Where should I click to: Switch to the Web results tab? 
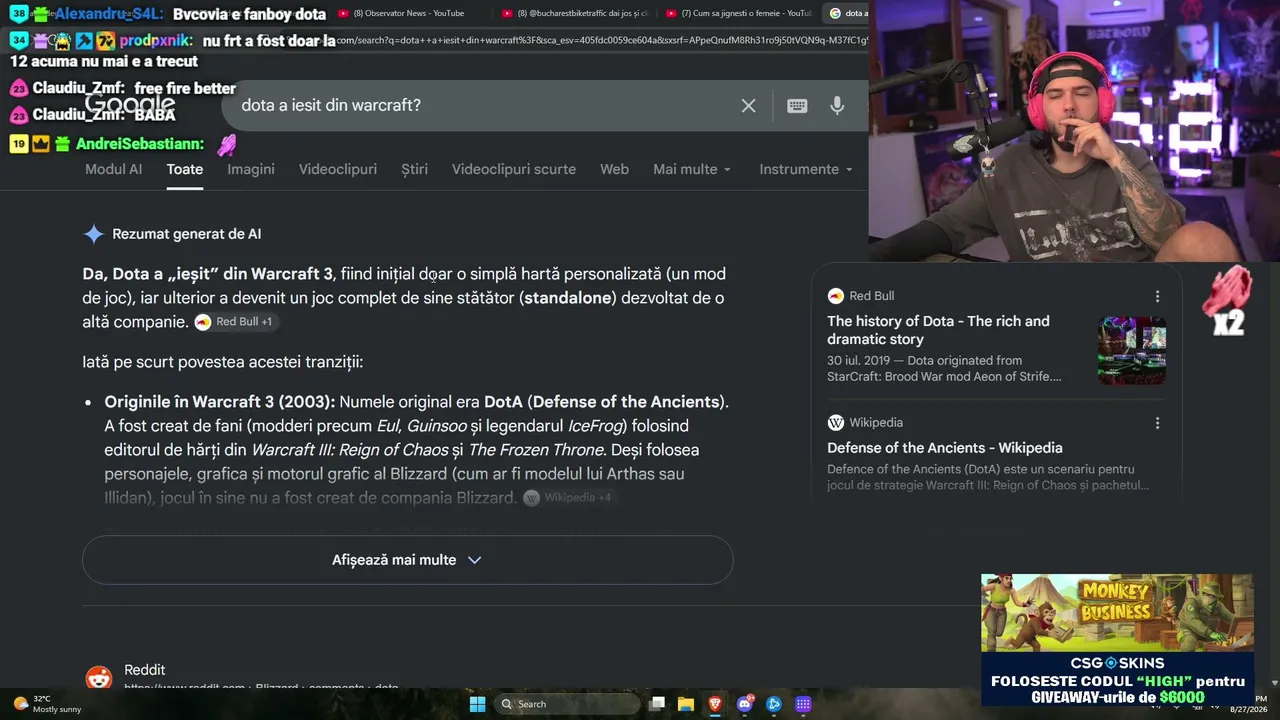tap(614, 170)
